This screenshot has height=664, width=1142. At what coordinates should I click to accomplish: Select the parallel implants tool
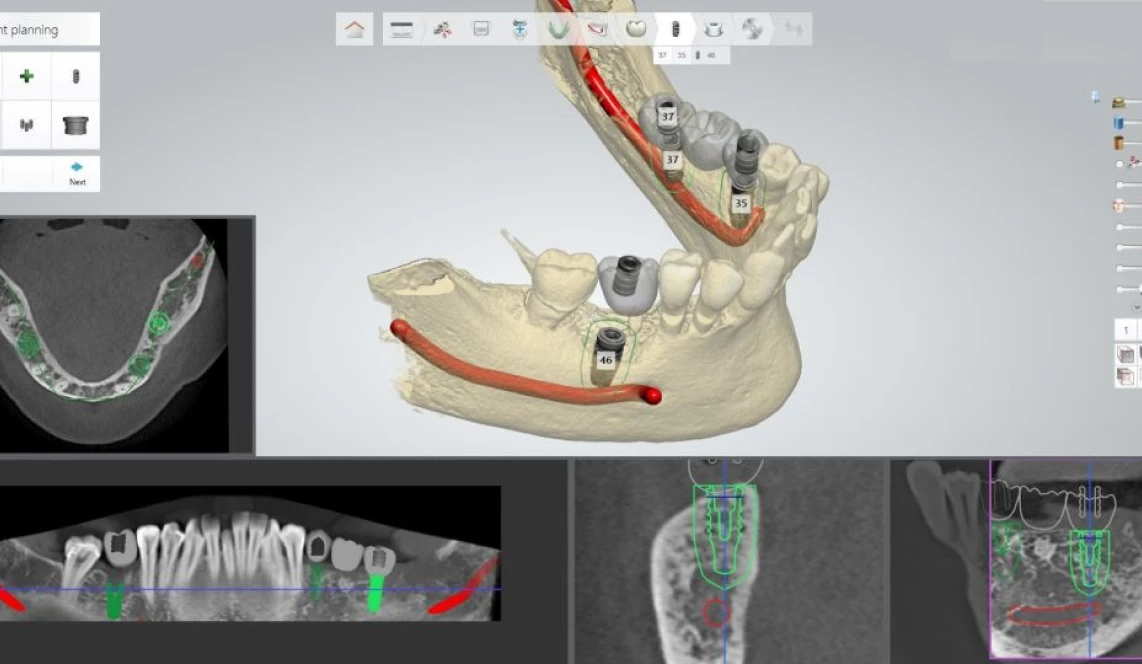tap(27, 125)
